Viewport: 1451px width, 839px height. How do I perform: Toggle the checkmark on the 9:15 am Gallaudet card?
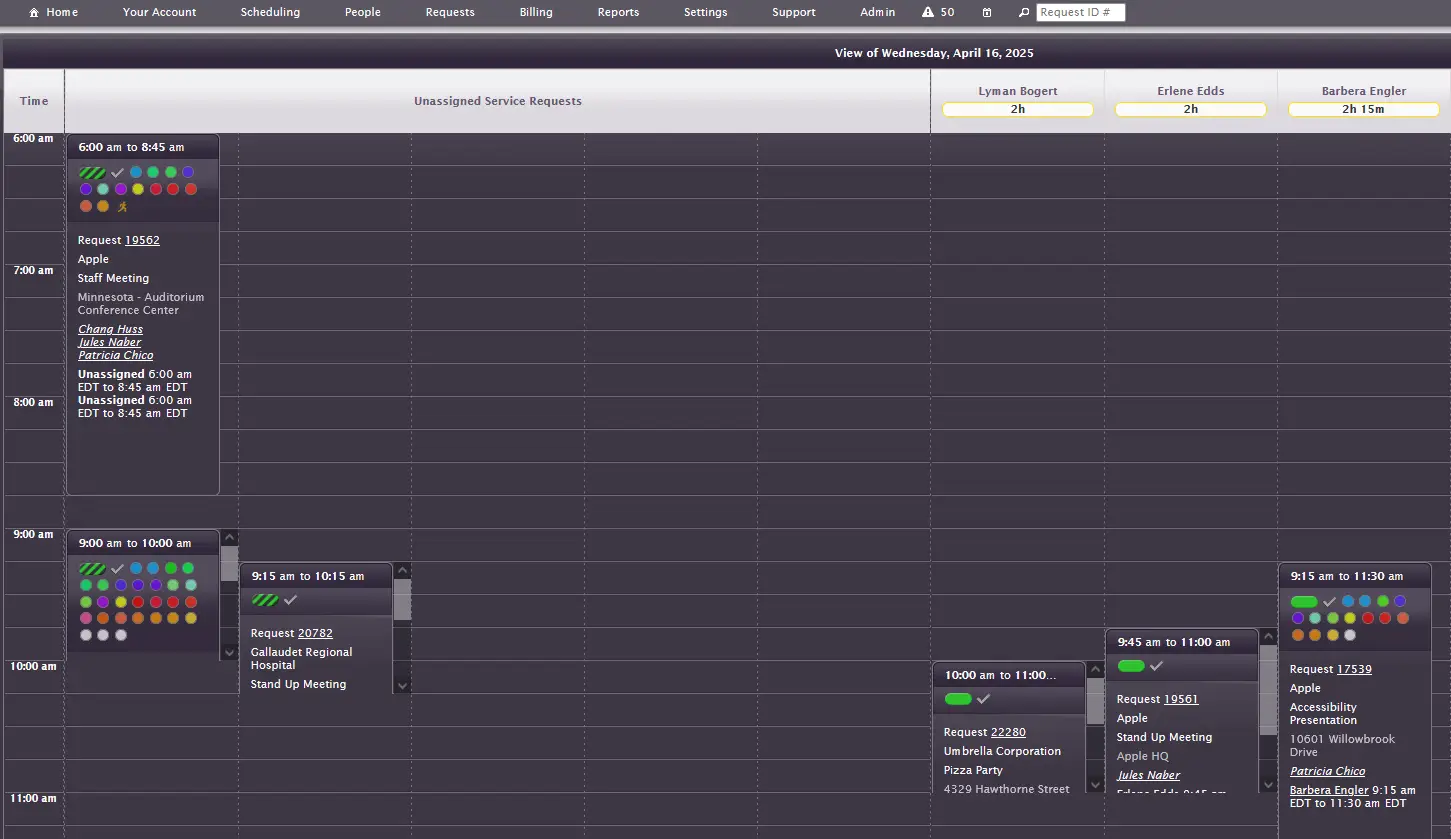click(291, 600)
